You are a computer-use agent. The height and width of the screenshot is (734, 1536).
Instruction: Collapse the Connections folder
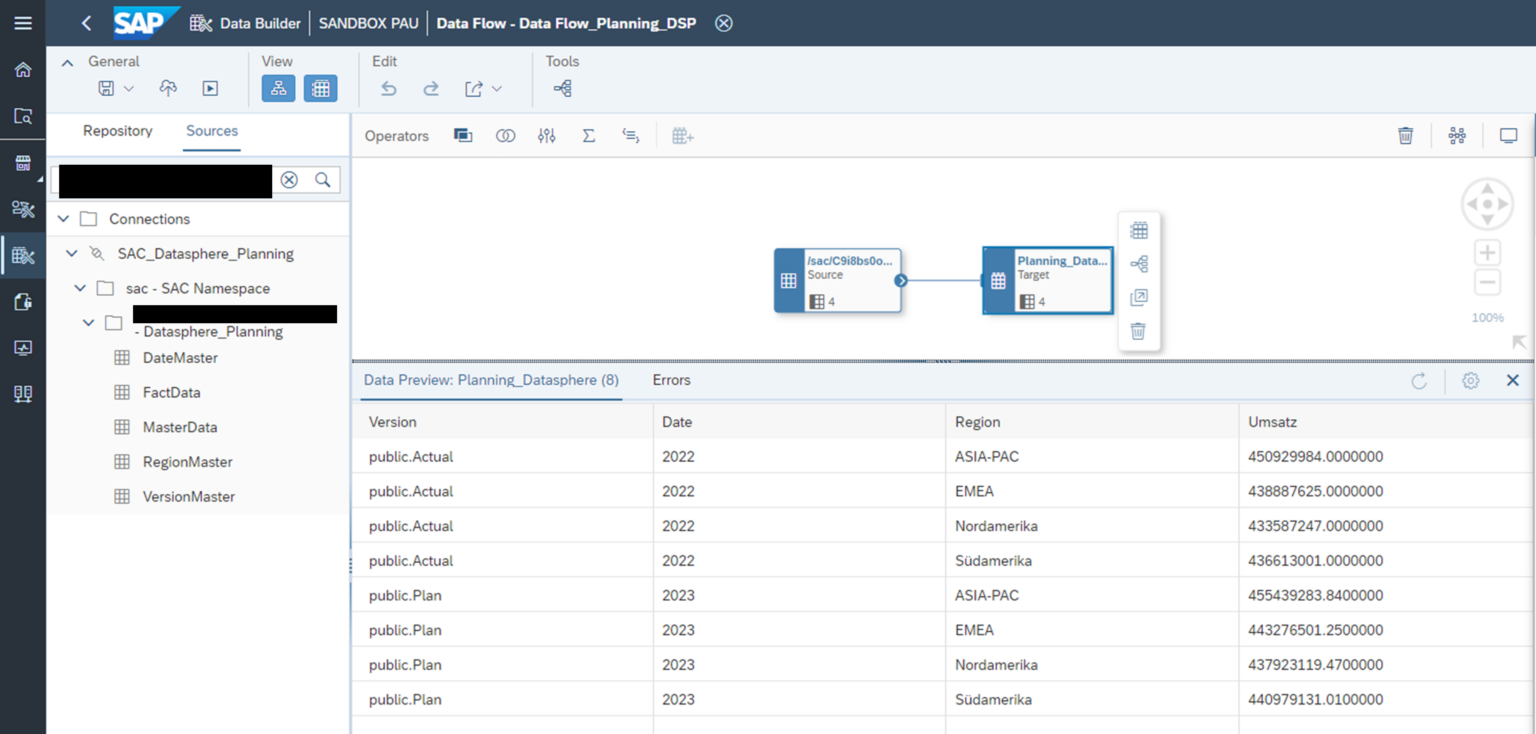click(x=64, y=219)
